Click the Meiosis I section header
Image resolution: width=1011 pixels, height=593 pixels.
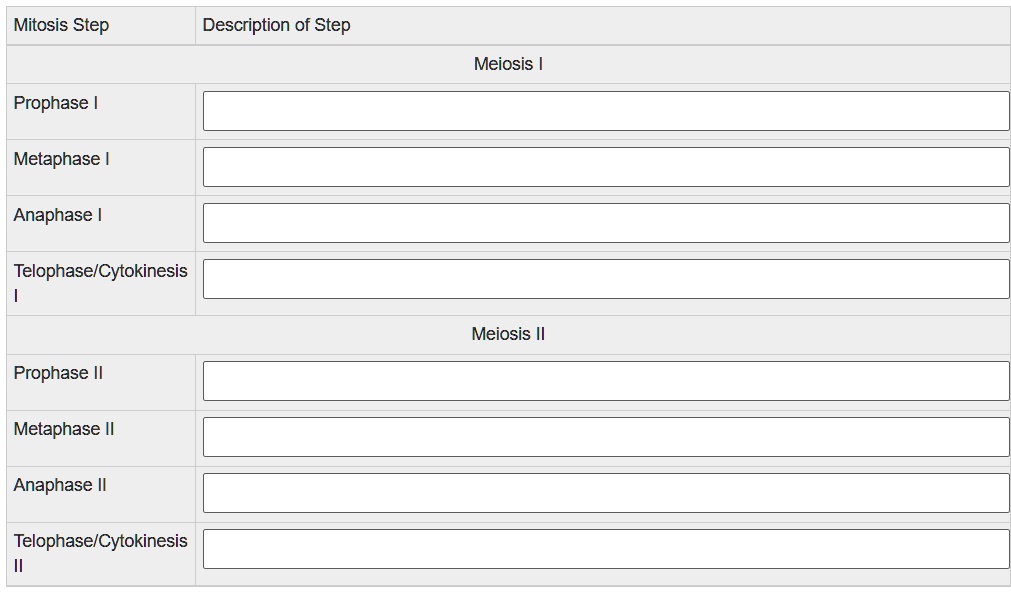tap(506, 62)
